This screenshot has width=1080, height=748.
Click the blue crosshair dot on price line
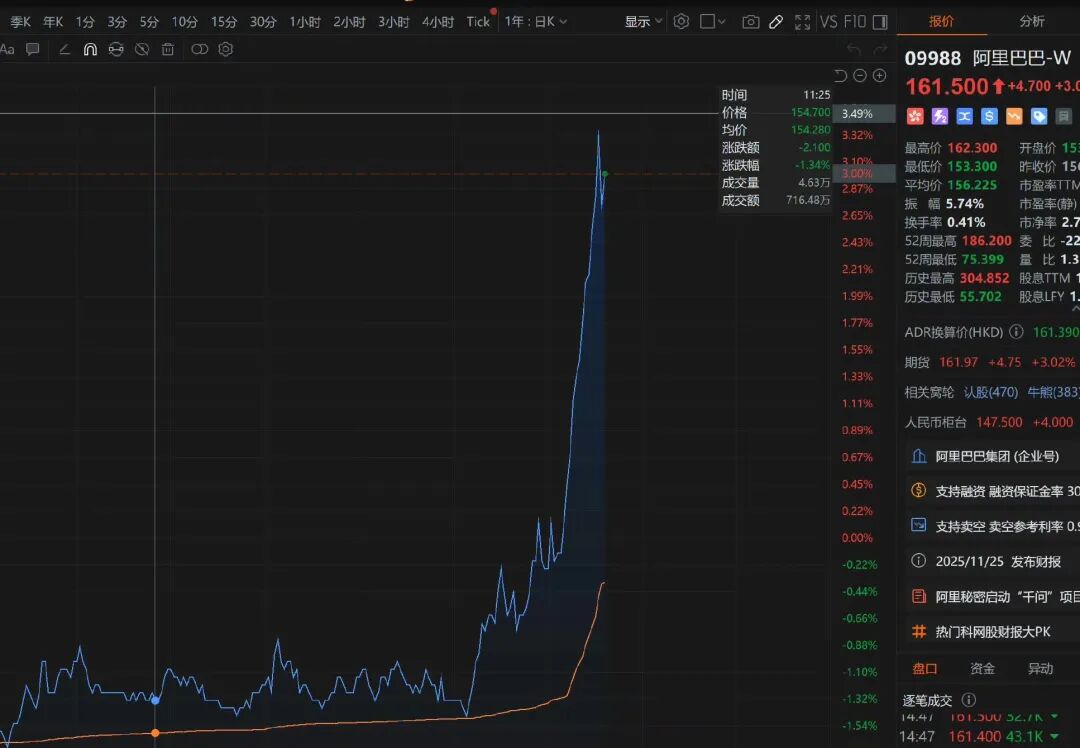(155, 700)
